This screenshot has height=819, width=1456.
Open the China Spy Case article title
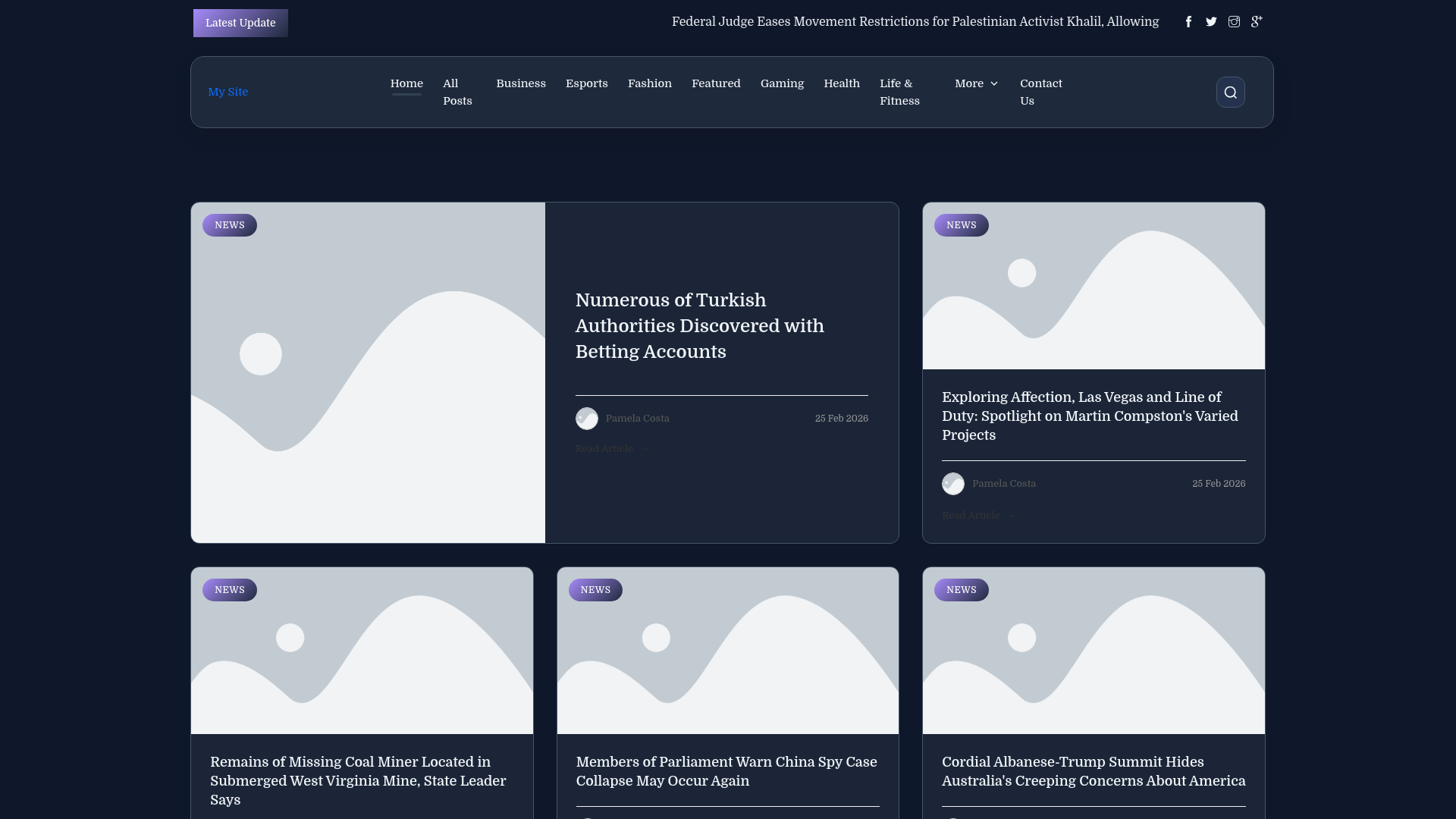(726, 771)
